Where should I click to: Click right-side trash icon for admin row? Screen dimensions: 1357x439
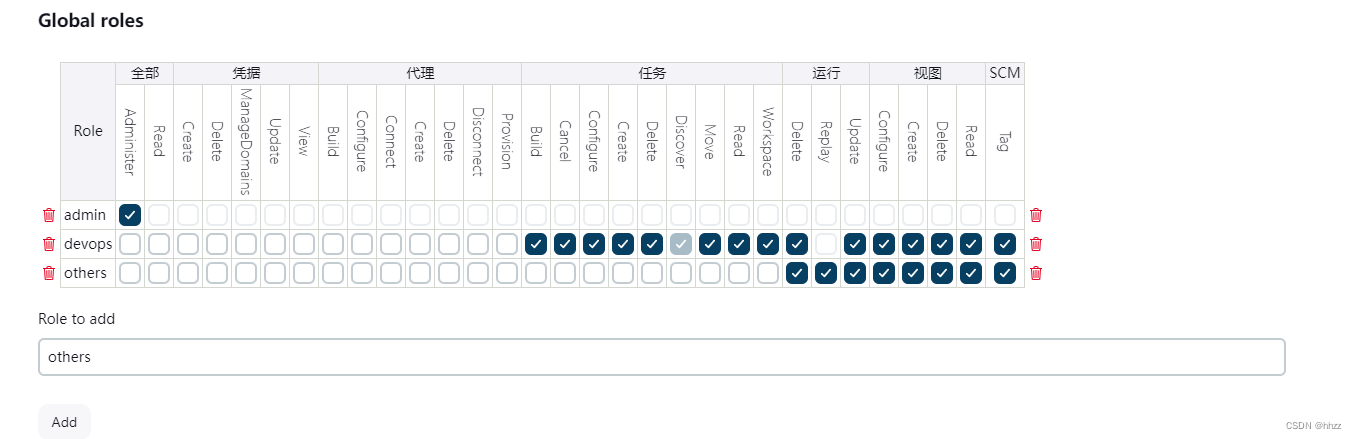[1036, 215]
